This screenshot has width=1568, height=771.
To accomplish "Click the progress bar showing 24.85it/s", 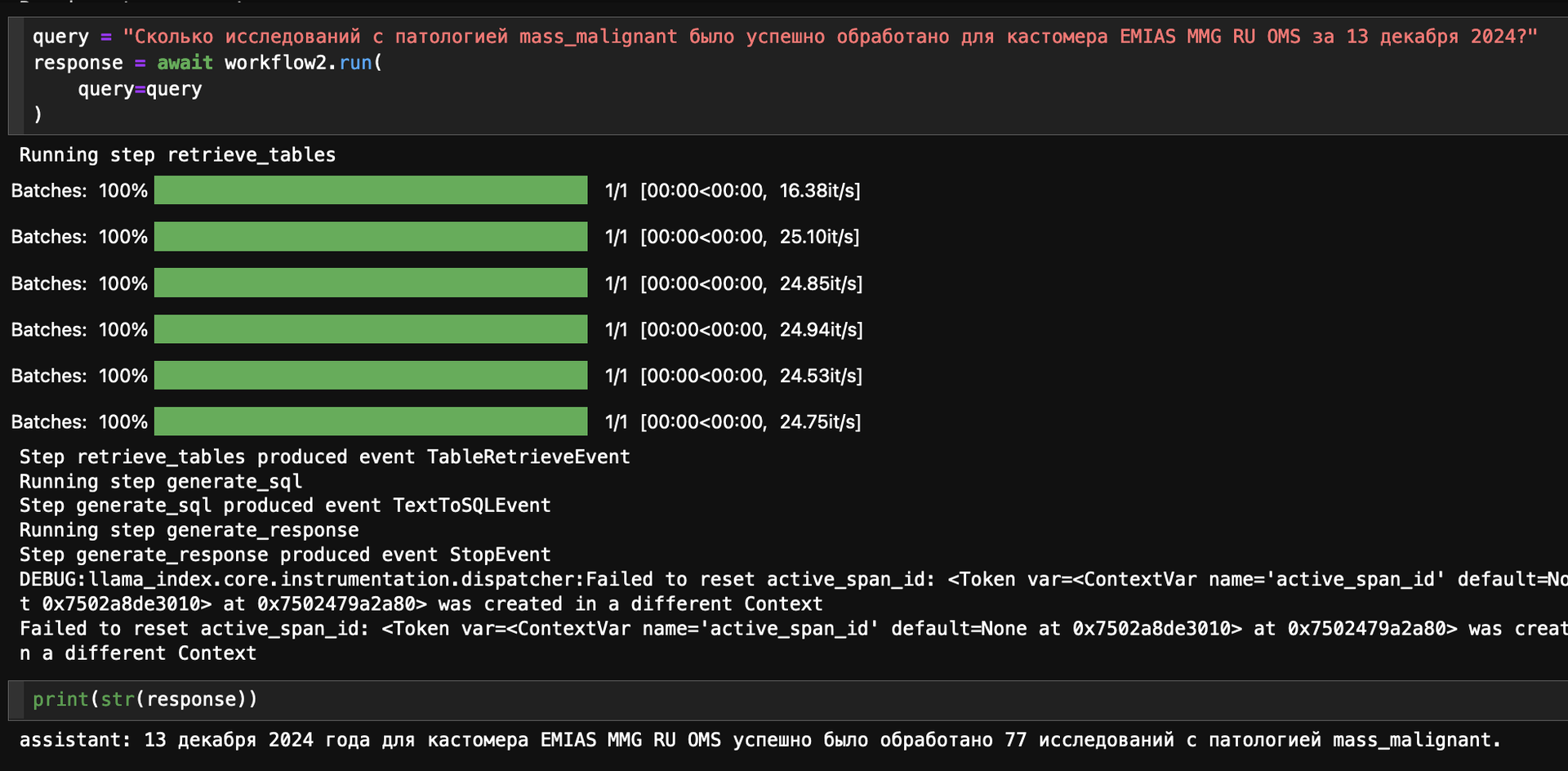I will tap(371, 283).
